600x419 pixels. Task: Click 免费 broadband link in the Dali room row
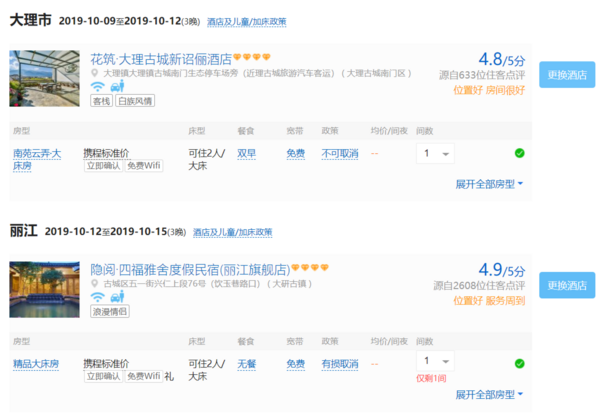[x=295, y=153]
